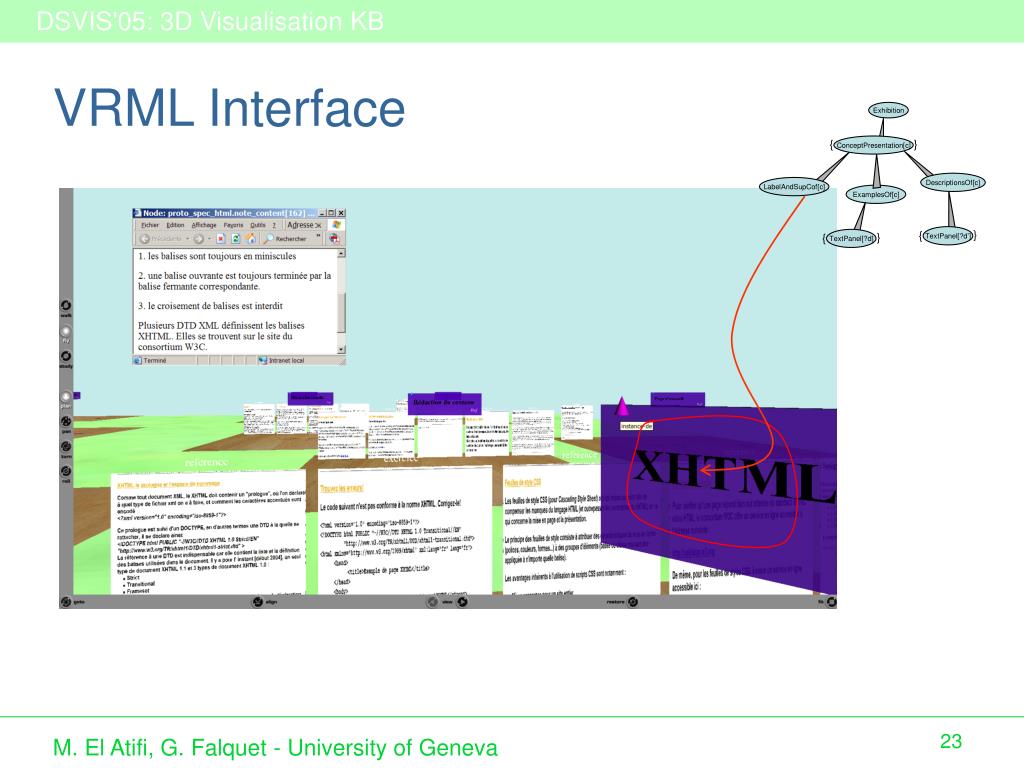Click the browser Stop icon
The width and height of the screenshot is (1024, 768).
coord(221,239)
